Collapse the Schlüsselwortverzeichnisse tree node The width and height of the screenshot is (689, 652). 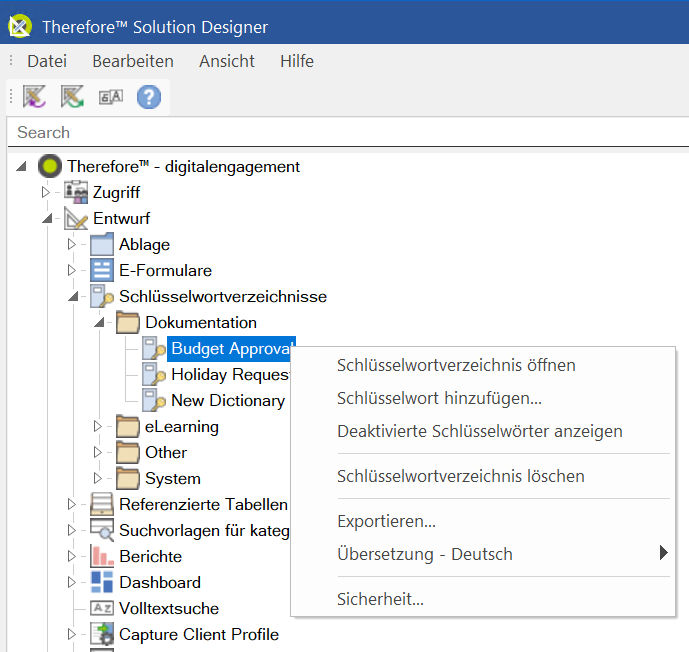pos(72,297)
